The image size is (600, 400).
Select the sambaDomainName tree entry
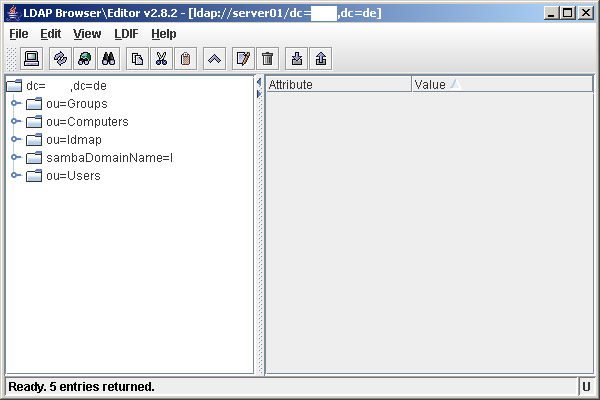(x=109, y=158)
